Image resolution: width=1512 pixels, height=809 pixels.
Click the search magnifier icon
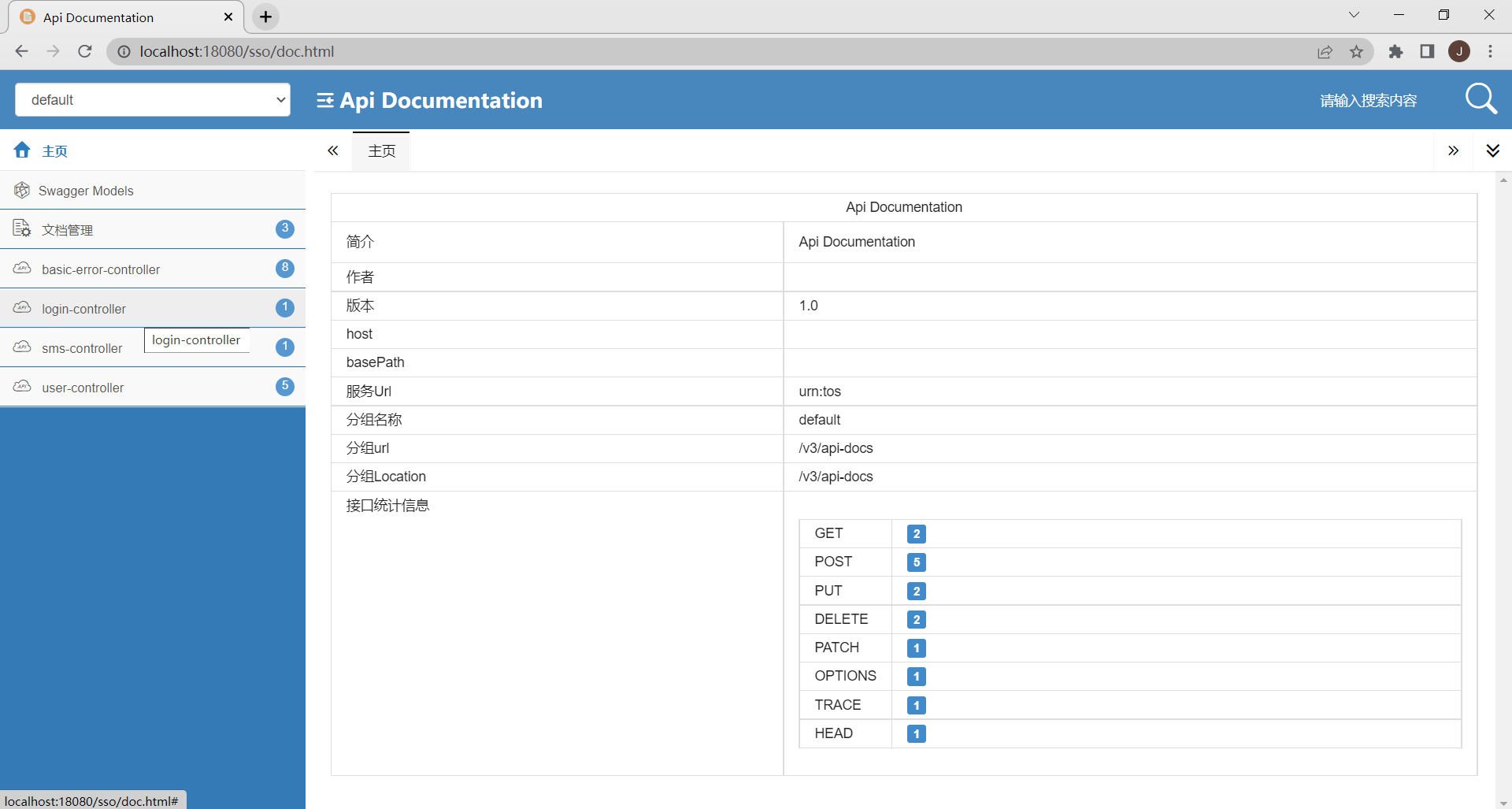pos(1480,99)
